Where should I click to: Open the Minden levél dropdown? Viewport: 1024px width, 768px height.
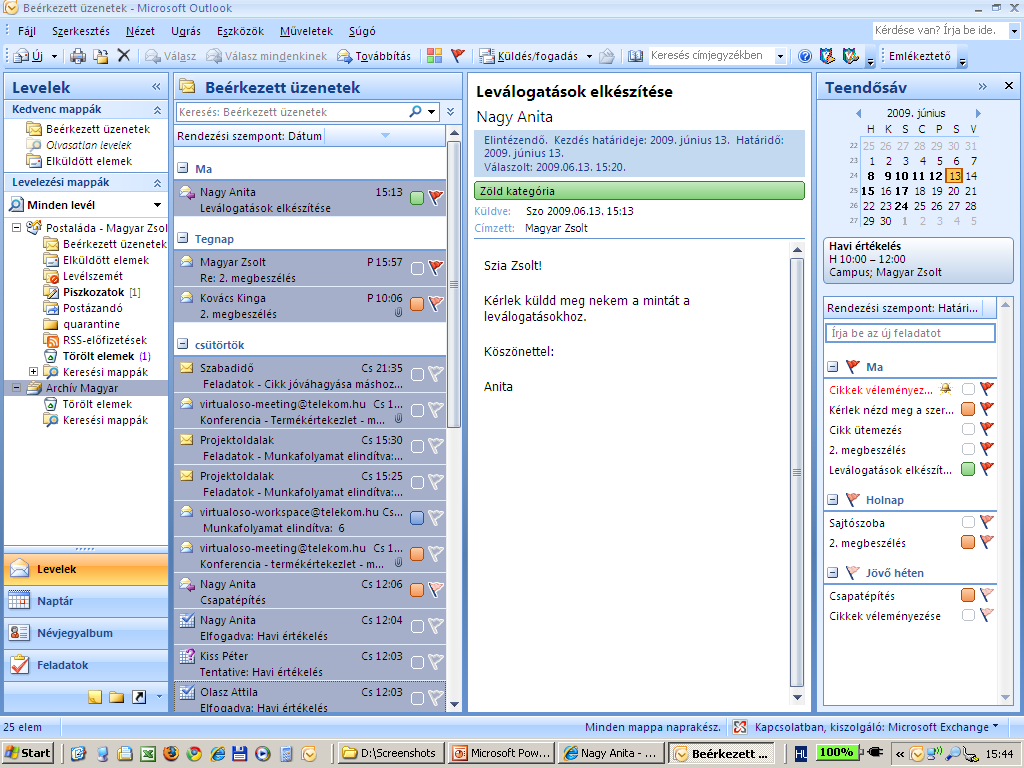[x=157, y=205]
